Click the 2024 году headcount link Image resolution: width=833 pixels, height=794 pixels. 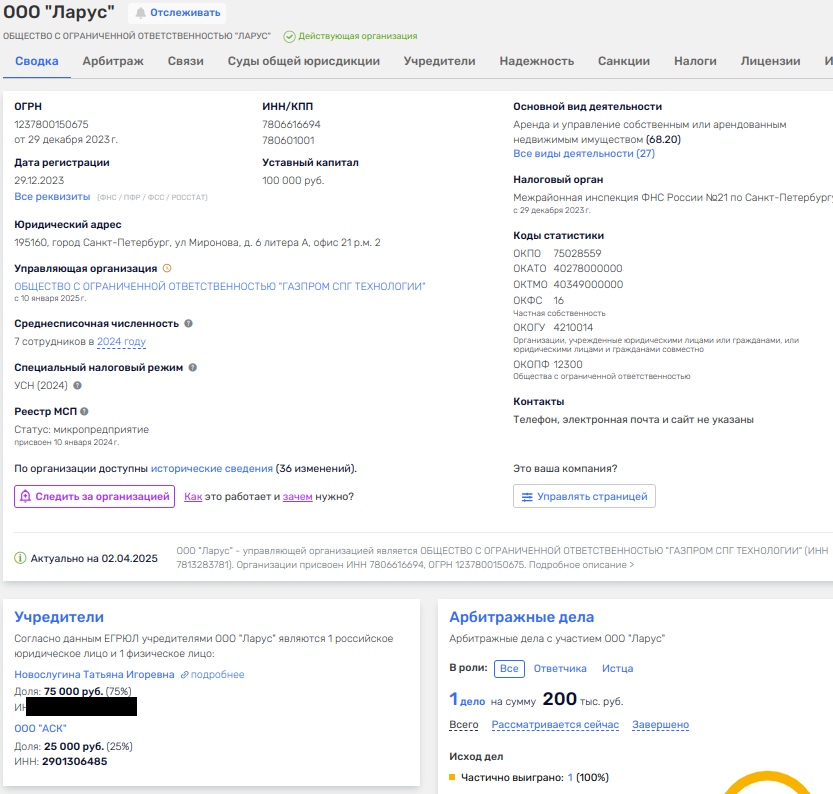tap(121, 341)
